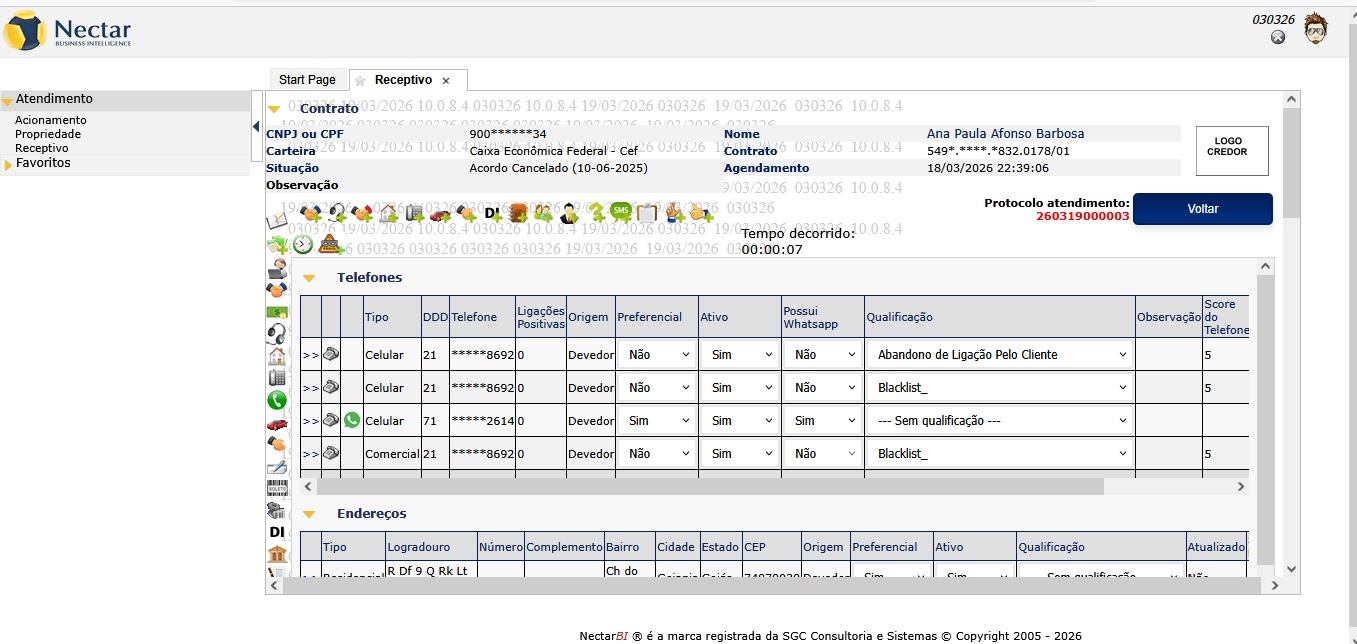
Task: Switch to the Start Page tab
Action: pos(307,80)
